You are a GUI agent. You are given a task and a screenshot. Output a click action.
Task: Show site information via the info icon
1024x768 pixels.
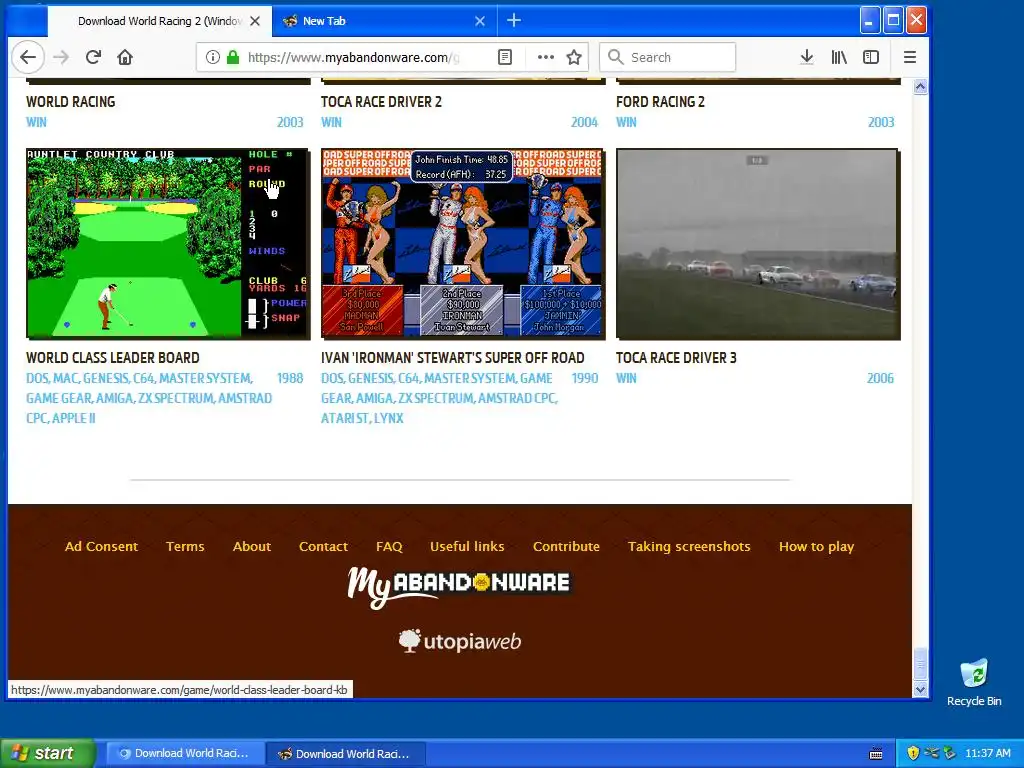click(x=212, y=57)
